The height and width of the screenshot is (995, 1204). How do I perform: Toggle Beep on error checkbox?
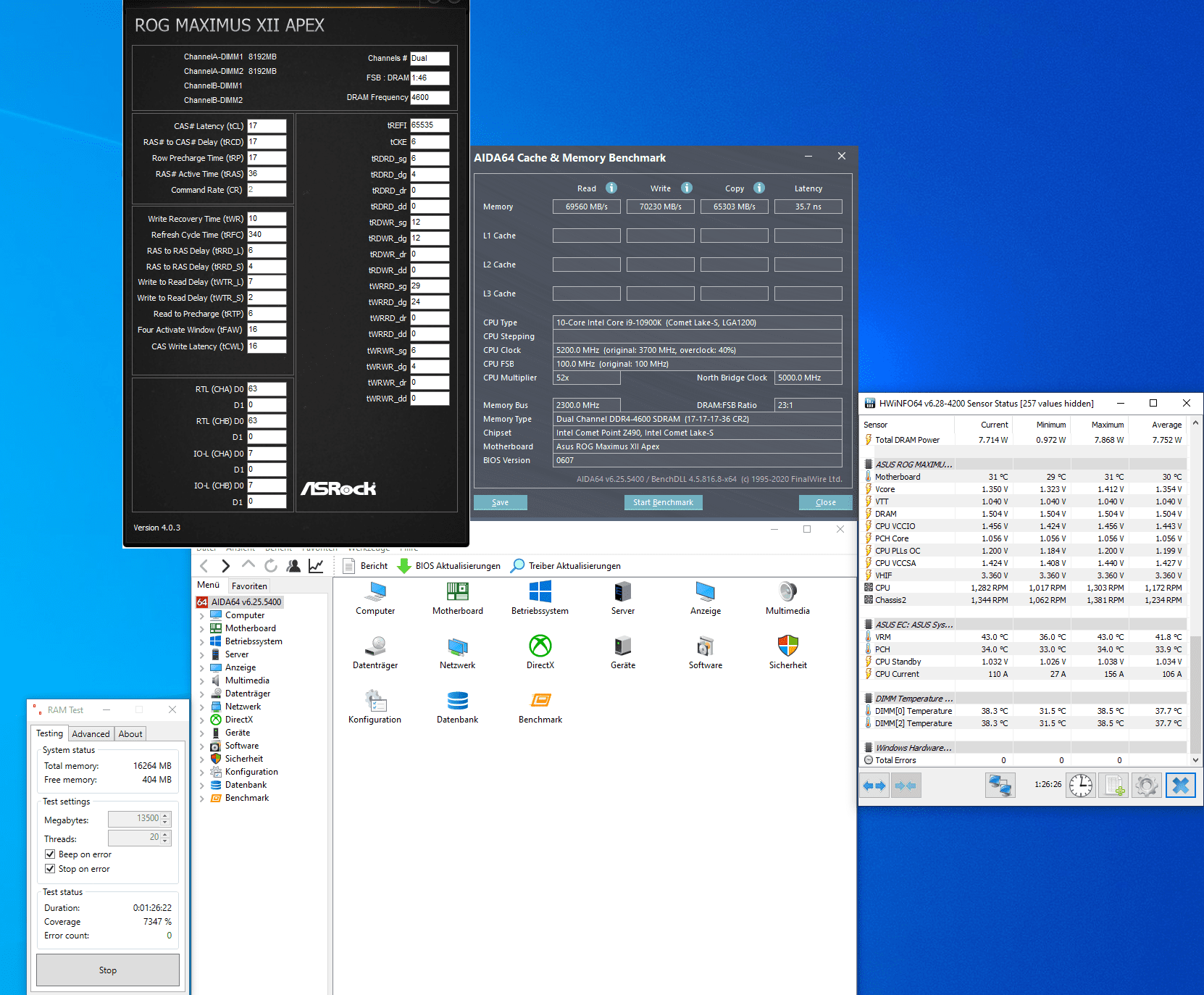coord(50,854)
